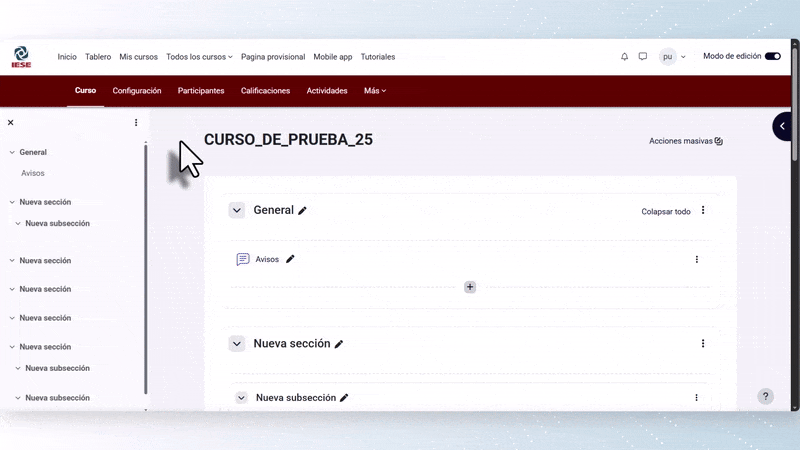Rename Nueva subsección via pencil icon

(x=344, y=398)
